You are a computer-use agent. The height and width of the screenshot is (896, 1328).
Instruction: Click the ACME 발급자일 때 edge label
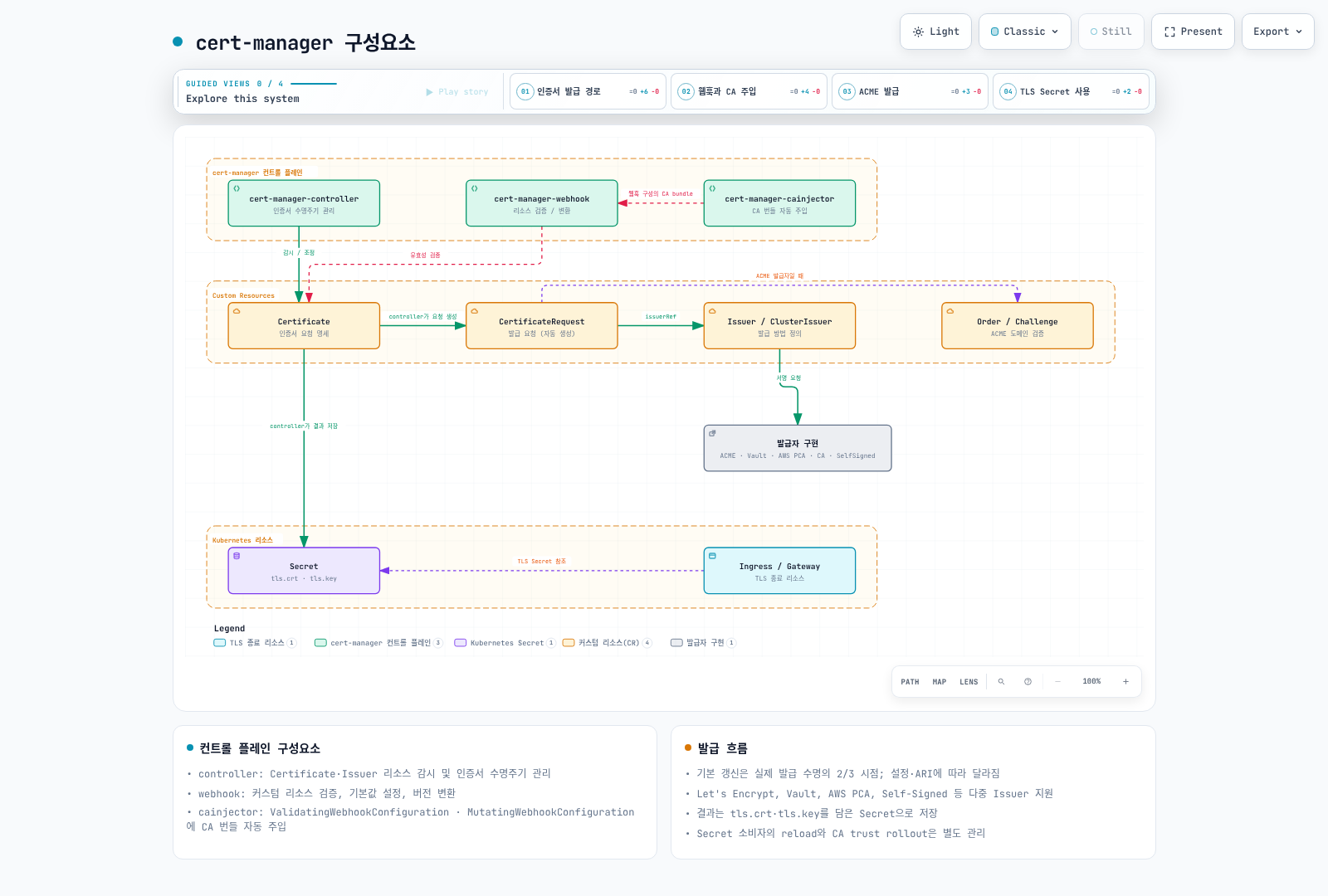pos(779,276)
